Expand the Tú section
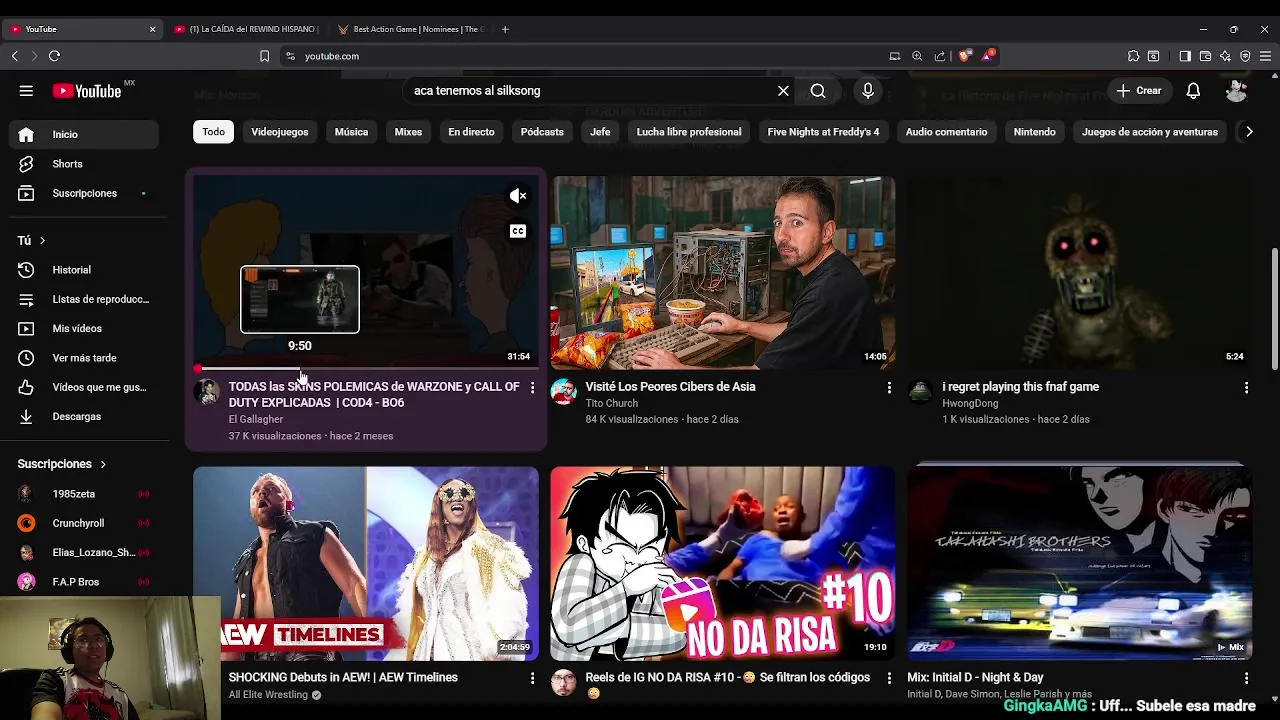 point(31,240)
